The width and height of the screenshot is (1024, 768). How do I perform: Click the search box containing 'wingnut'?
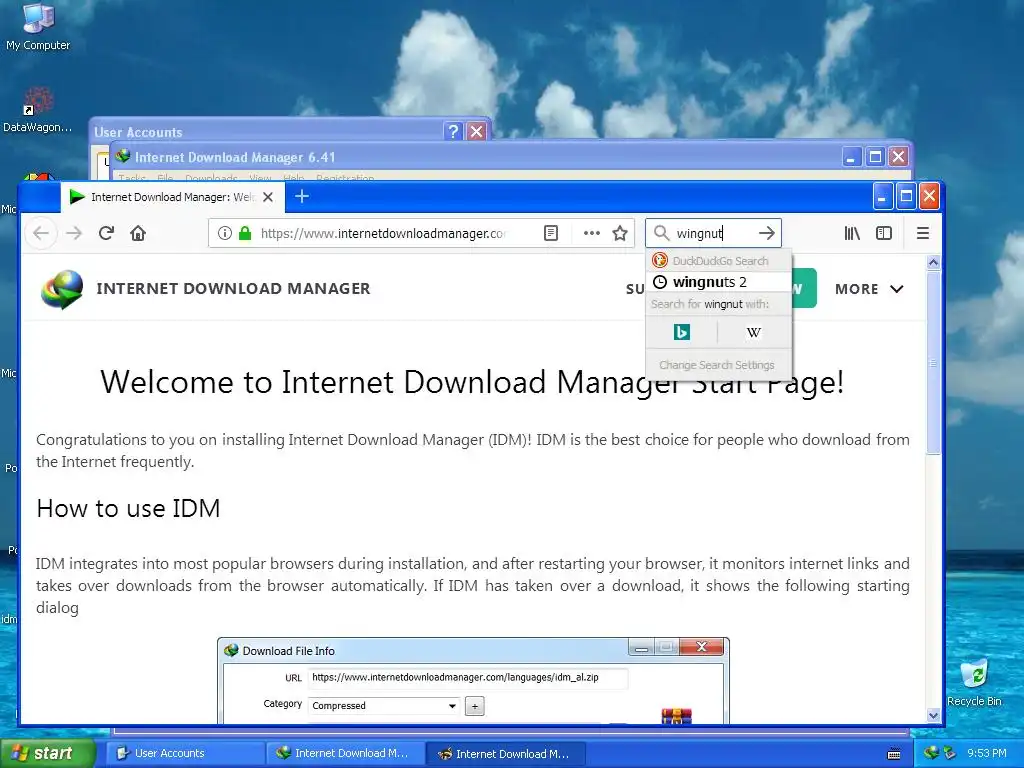tap(713, 233)
